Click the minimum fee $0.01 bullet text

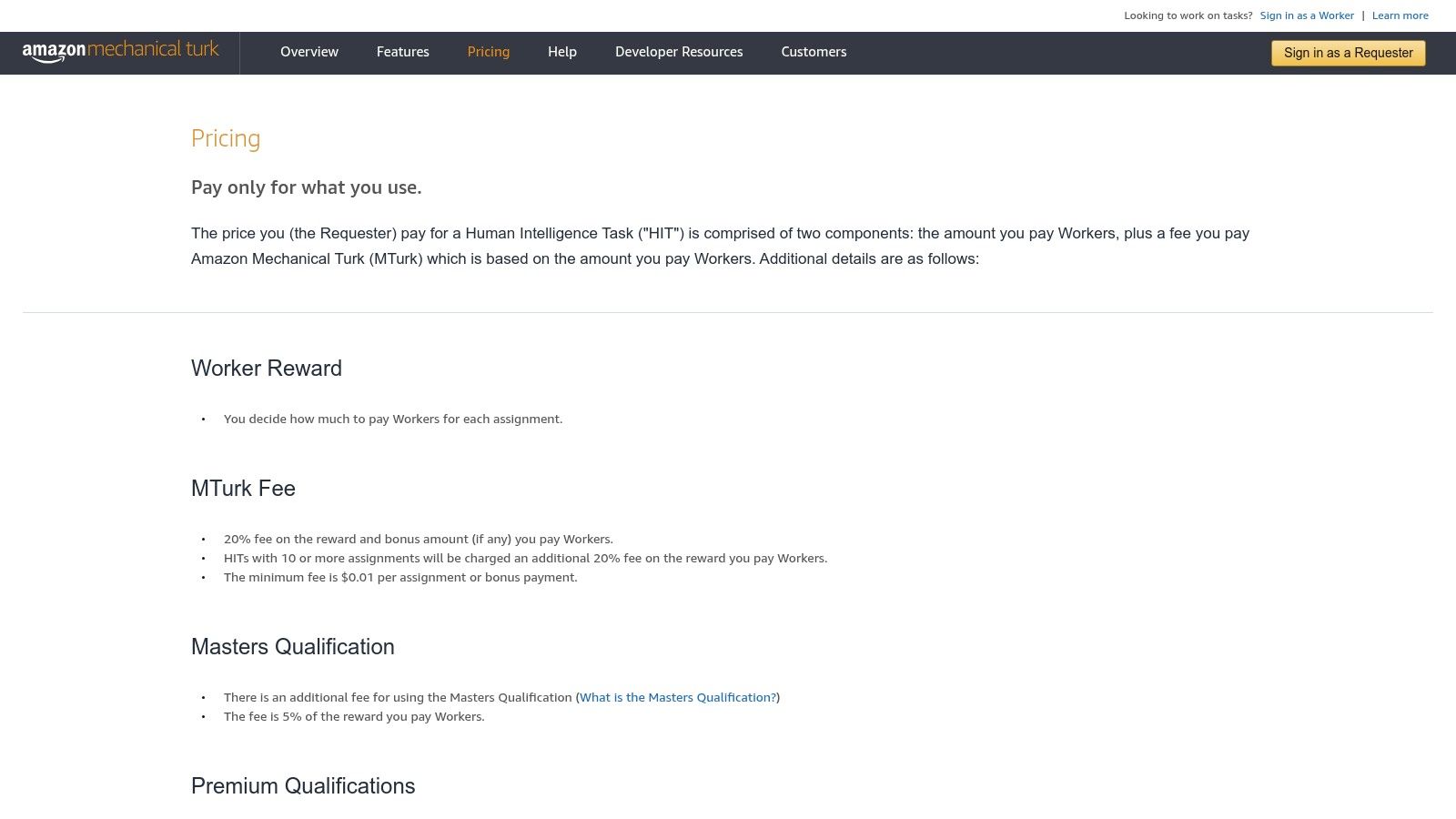[400, 578]
